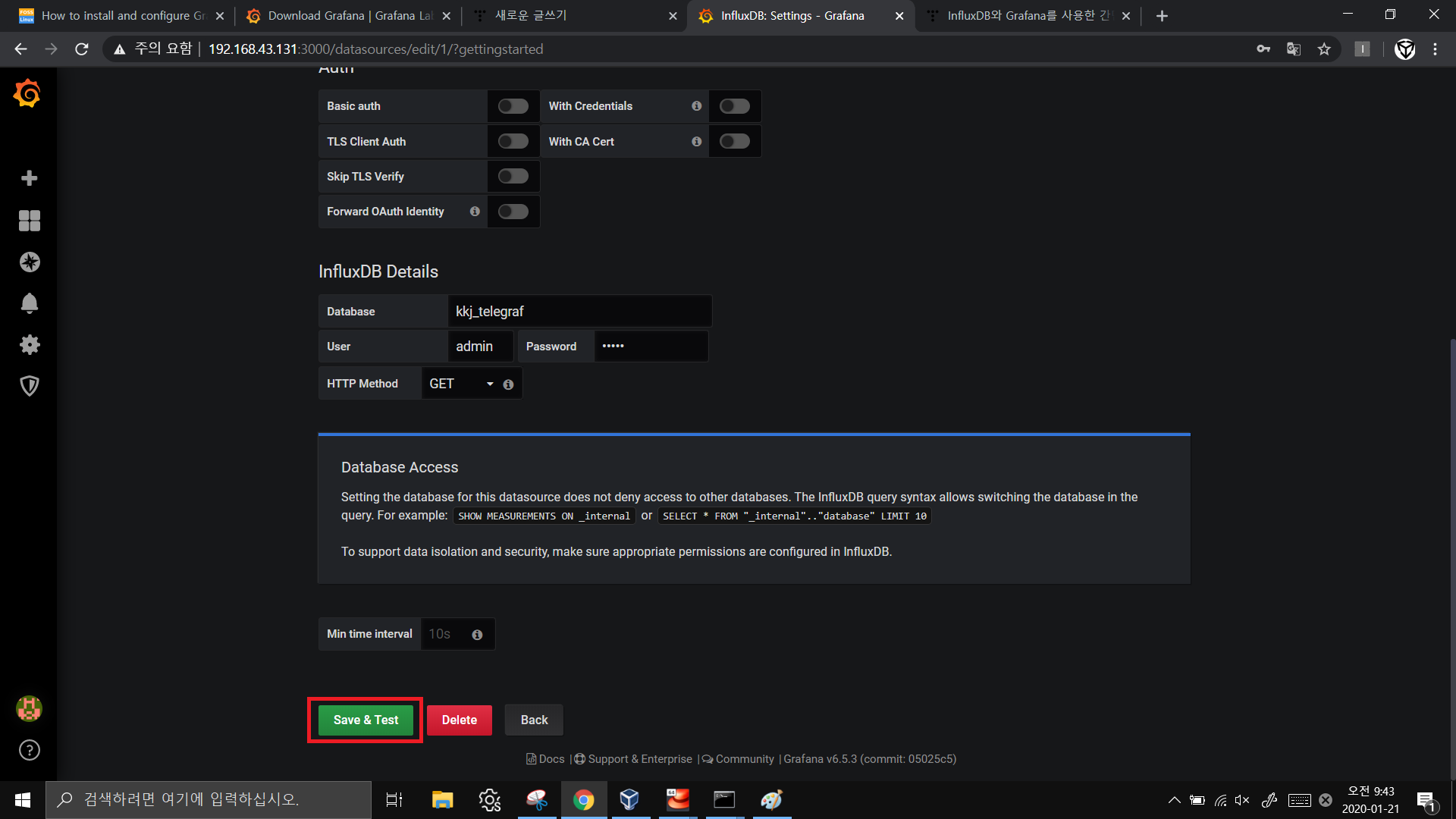The image size is (1456, 819).
Task: Open Docs footer link
Action: pos(546,759)
